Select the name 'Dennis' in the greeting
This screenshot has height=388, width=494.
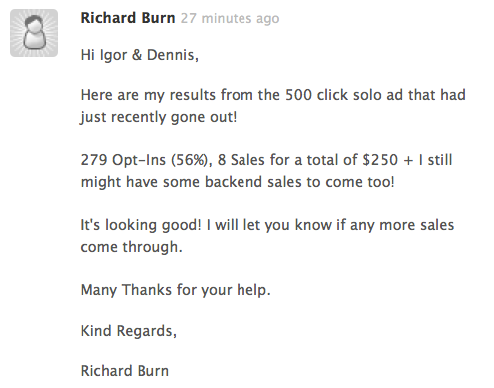[171, 55]
